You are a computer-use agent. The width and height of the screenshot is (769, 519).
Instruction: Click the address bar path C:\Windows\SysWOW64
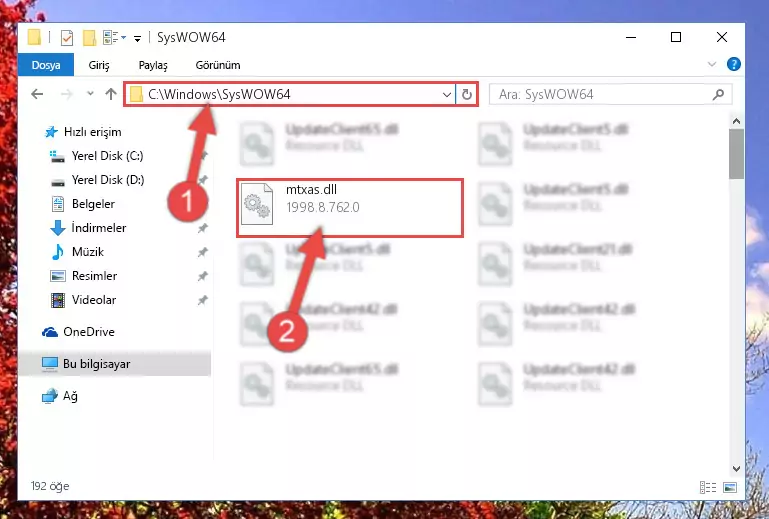pos(219,94)
